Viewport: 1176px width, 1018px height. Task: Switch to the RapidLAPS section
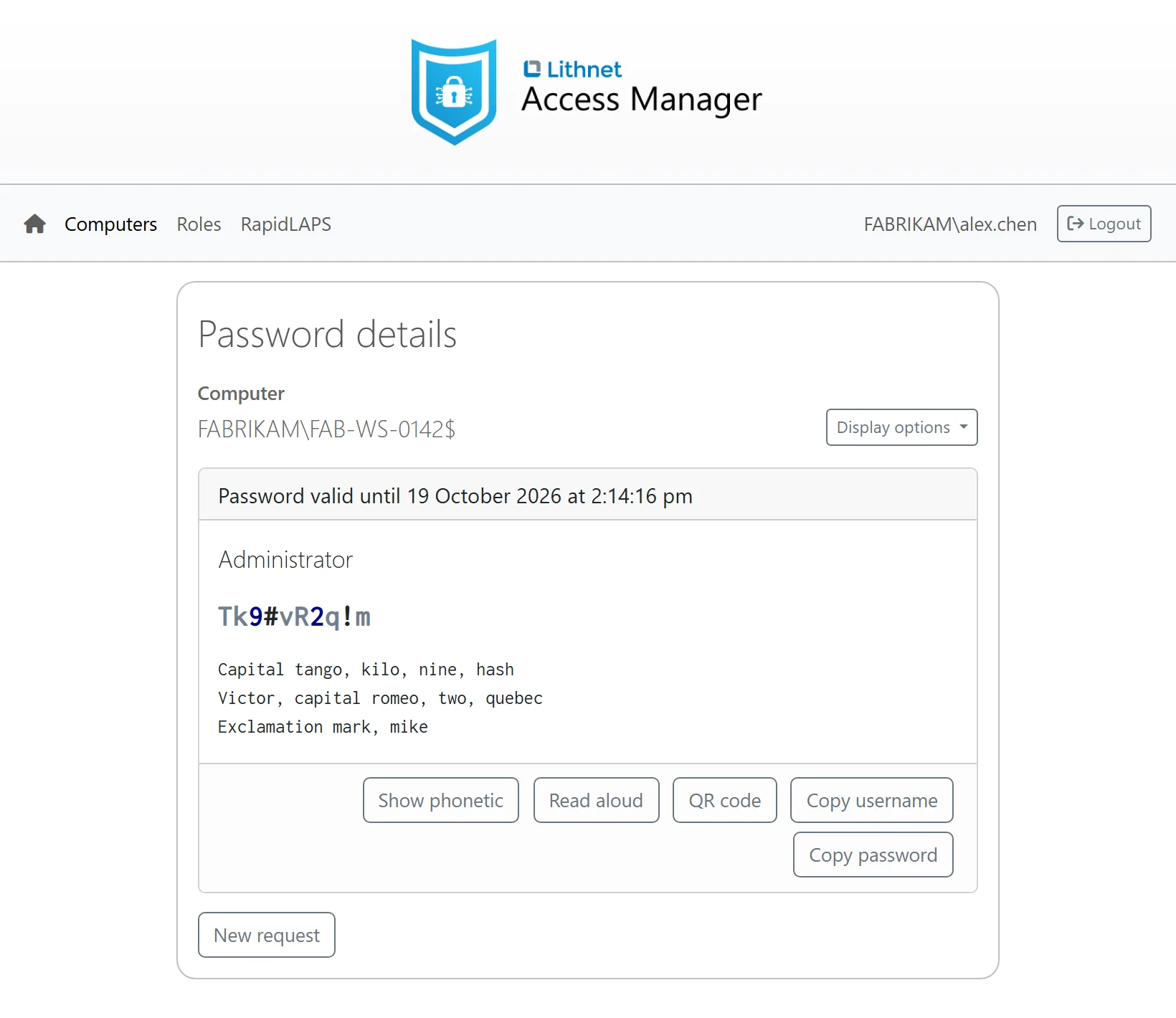click(x=286, y=224)
